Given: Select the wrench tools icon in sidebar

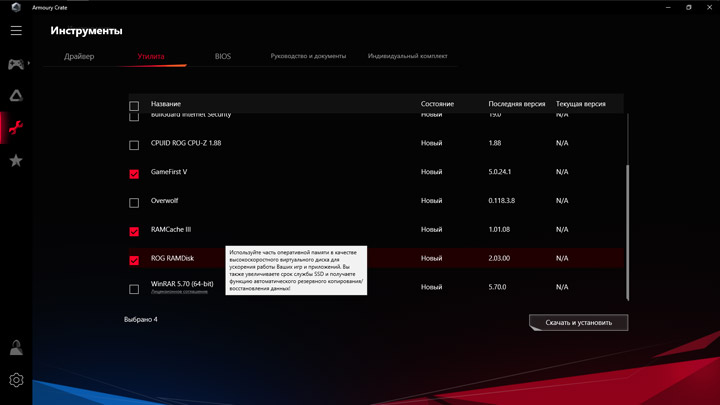Looking at the screenshot, I should [x=16, y=128].
